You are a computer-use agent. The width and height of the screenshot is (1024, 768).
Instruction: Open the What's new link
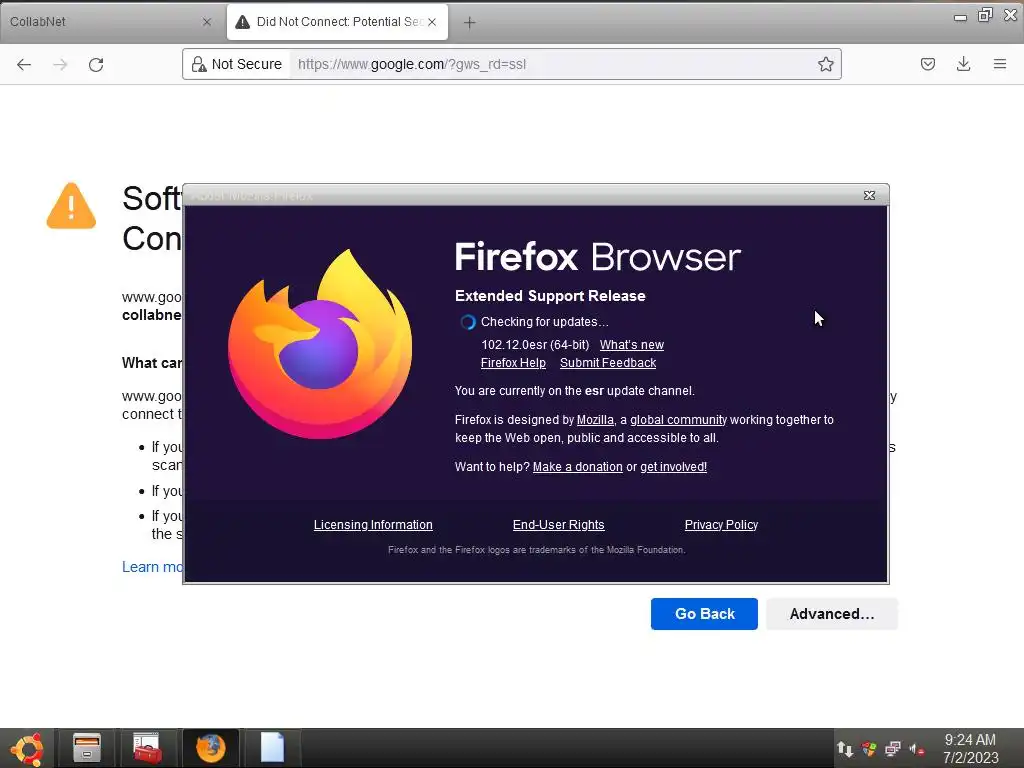[632, 345]
